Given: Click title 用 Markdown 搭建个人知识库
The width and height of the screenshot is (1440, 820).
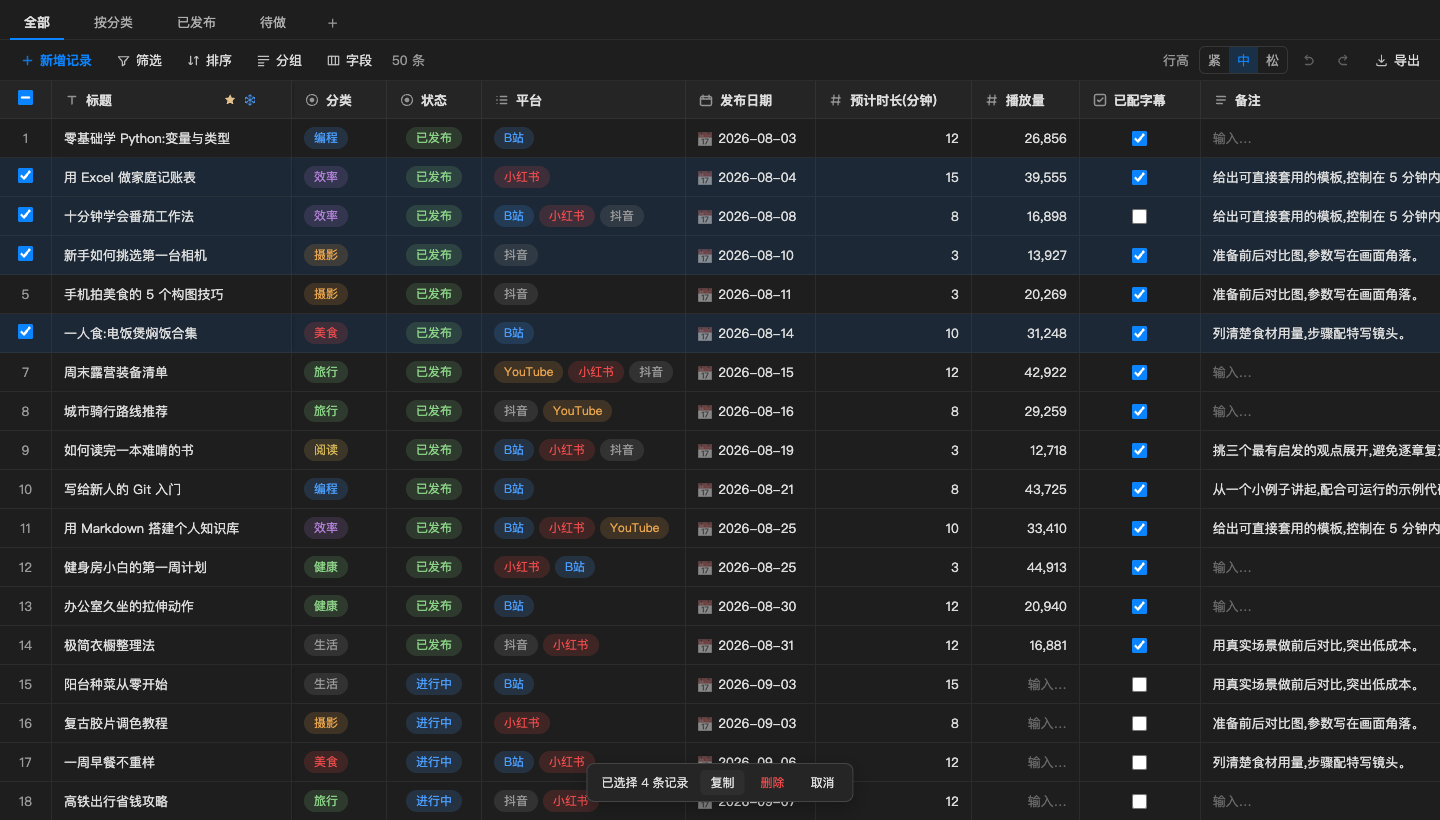Looking at the screenshot, I should 152,529.
